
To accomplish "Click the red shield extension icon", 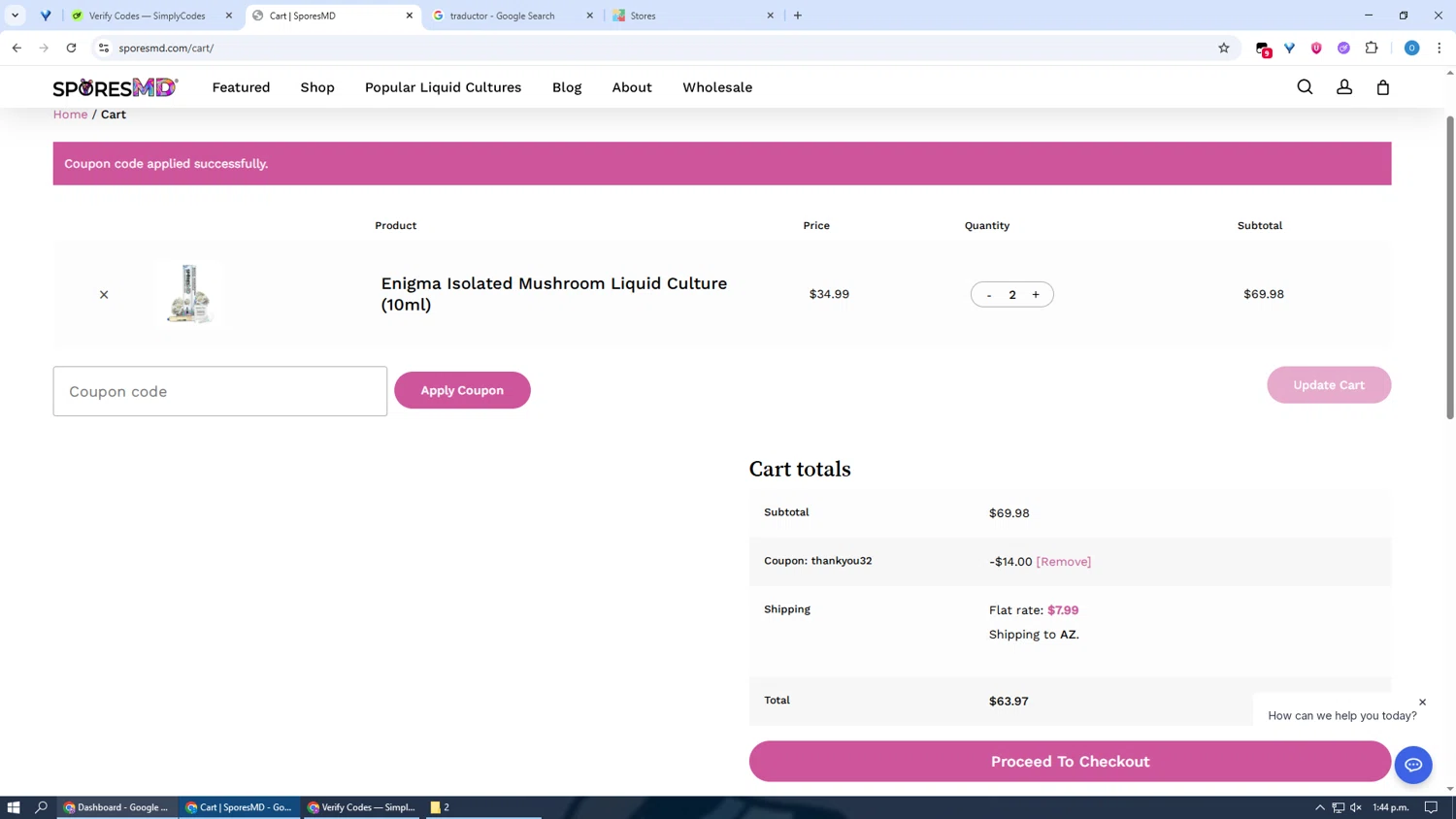I will tap(1316, 48).
